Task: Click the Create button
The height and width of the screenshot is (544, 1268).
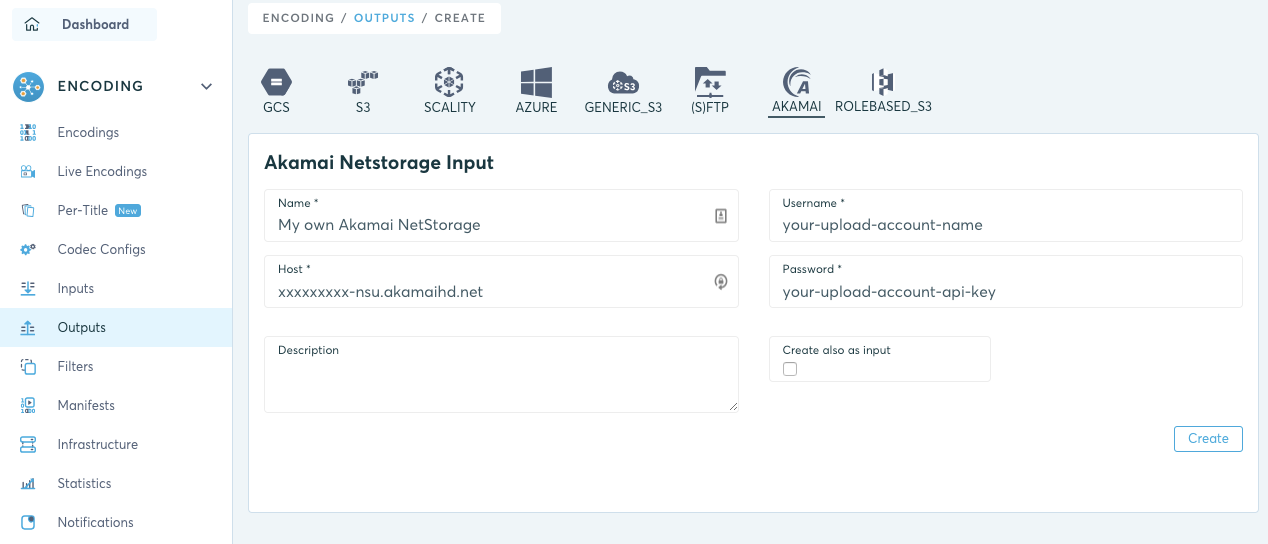Action: click(1208, 439)
